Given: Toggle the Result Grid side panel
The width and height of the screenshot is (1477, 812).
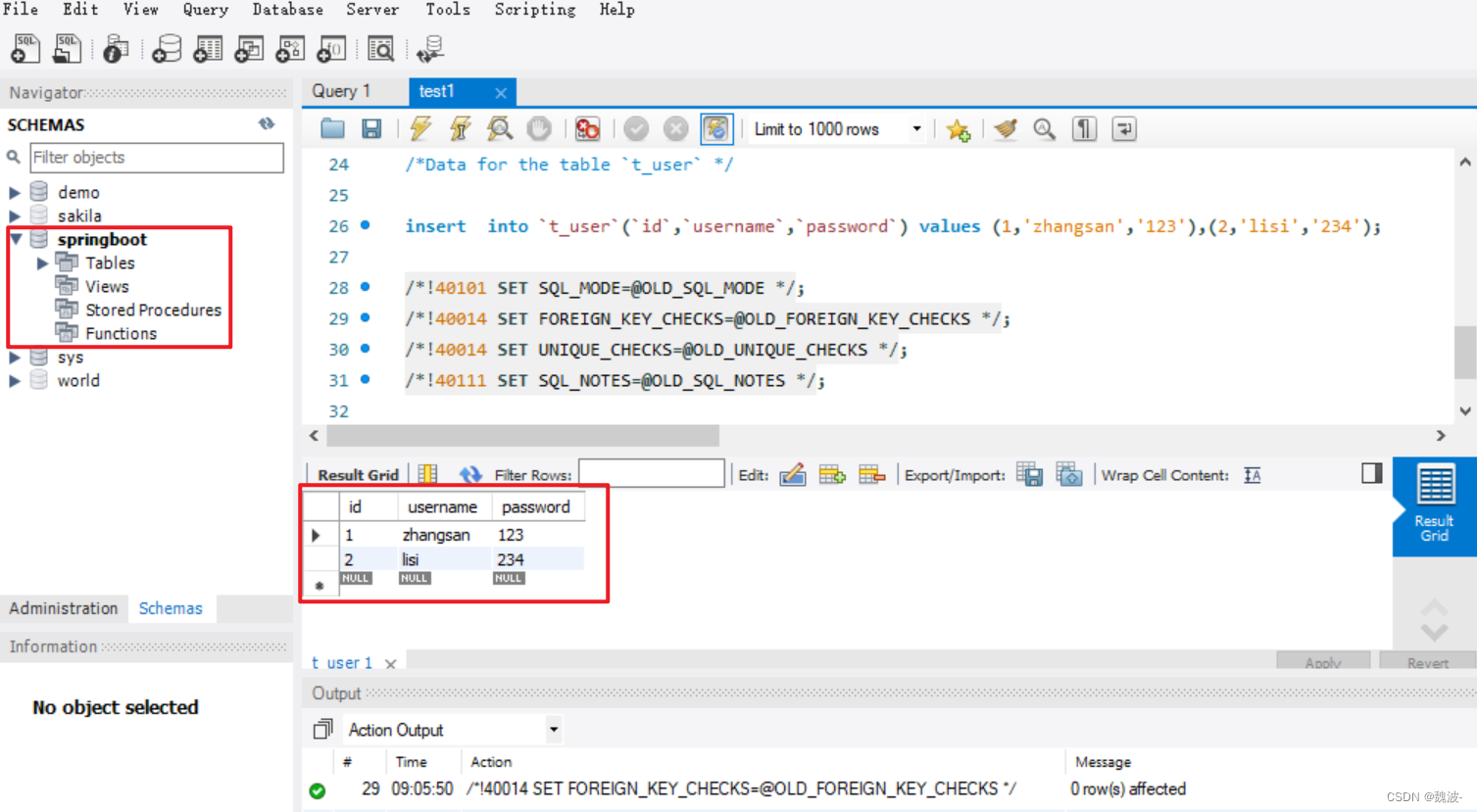Looking at the screenshot, I should (x=1371, y=473).
